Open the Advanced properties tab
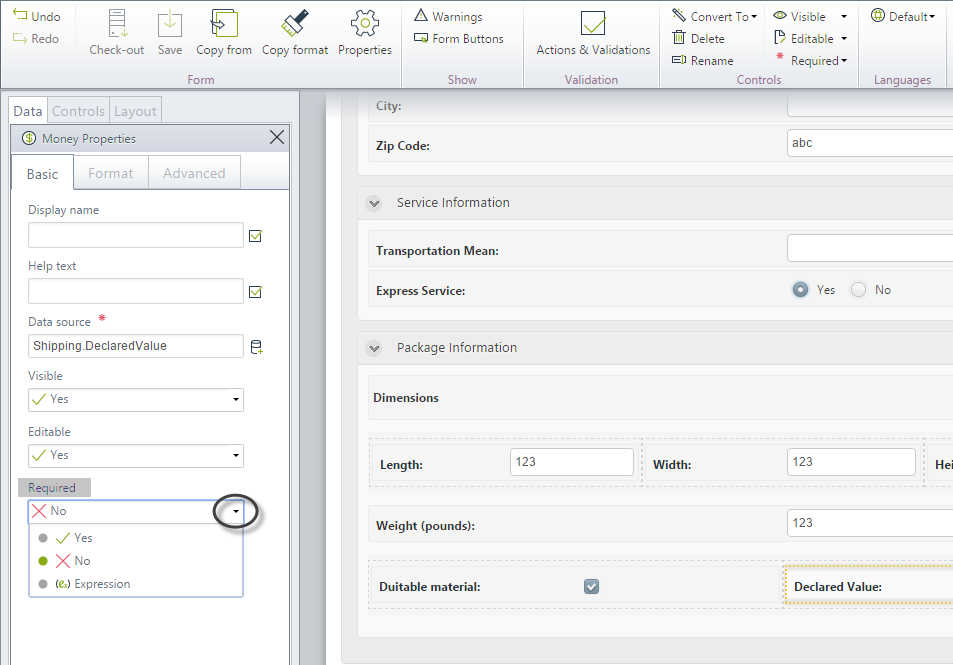 (x=194, y=173)
